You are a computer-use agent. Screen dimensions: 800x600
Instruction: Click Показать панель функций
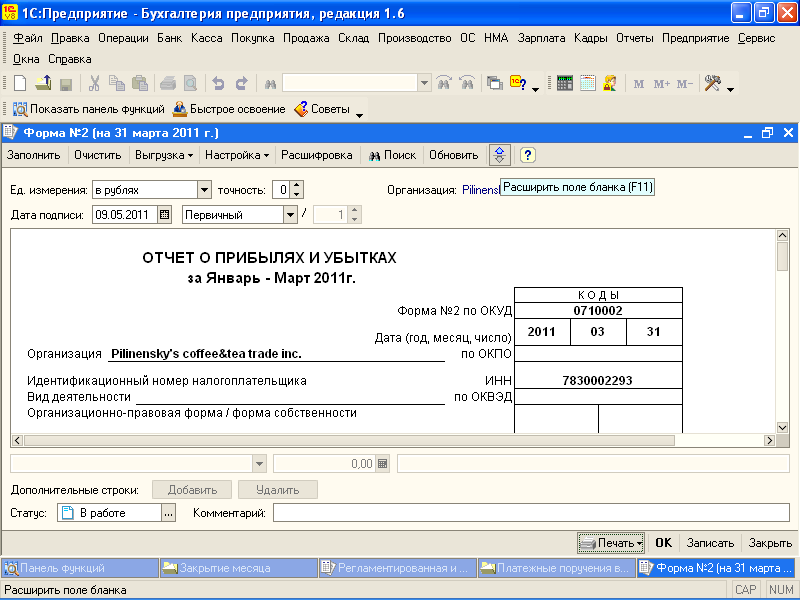89,109
